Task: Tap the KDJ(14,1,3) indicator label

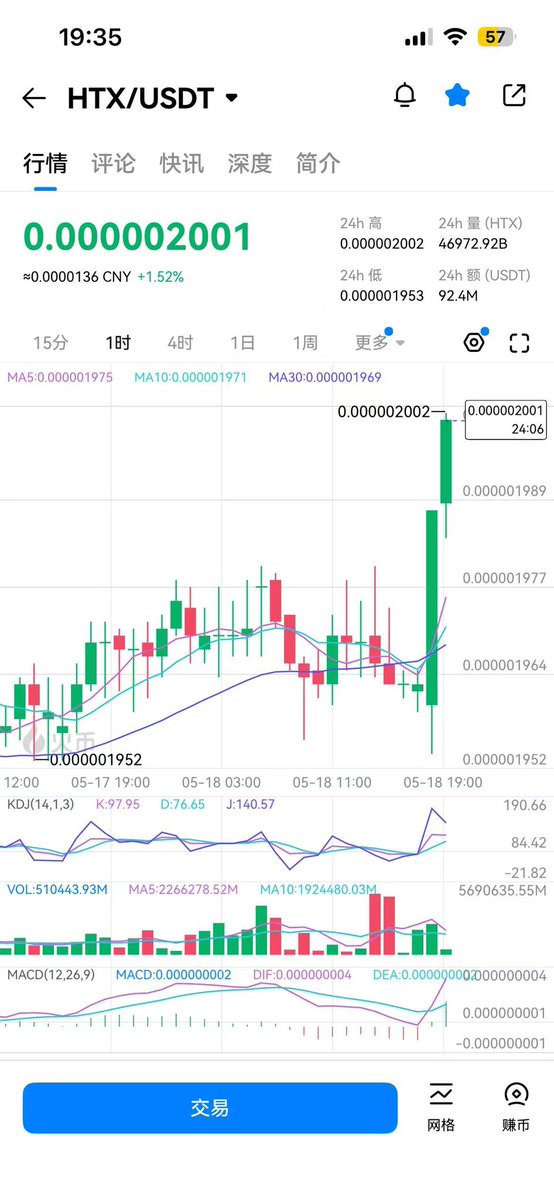Action: [x=40, y=804]
